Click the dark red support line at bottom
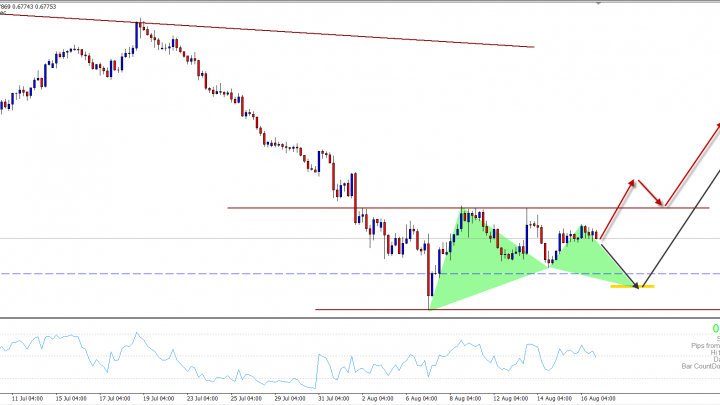 coord(500,309)
